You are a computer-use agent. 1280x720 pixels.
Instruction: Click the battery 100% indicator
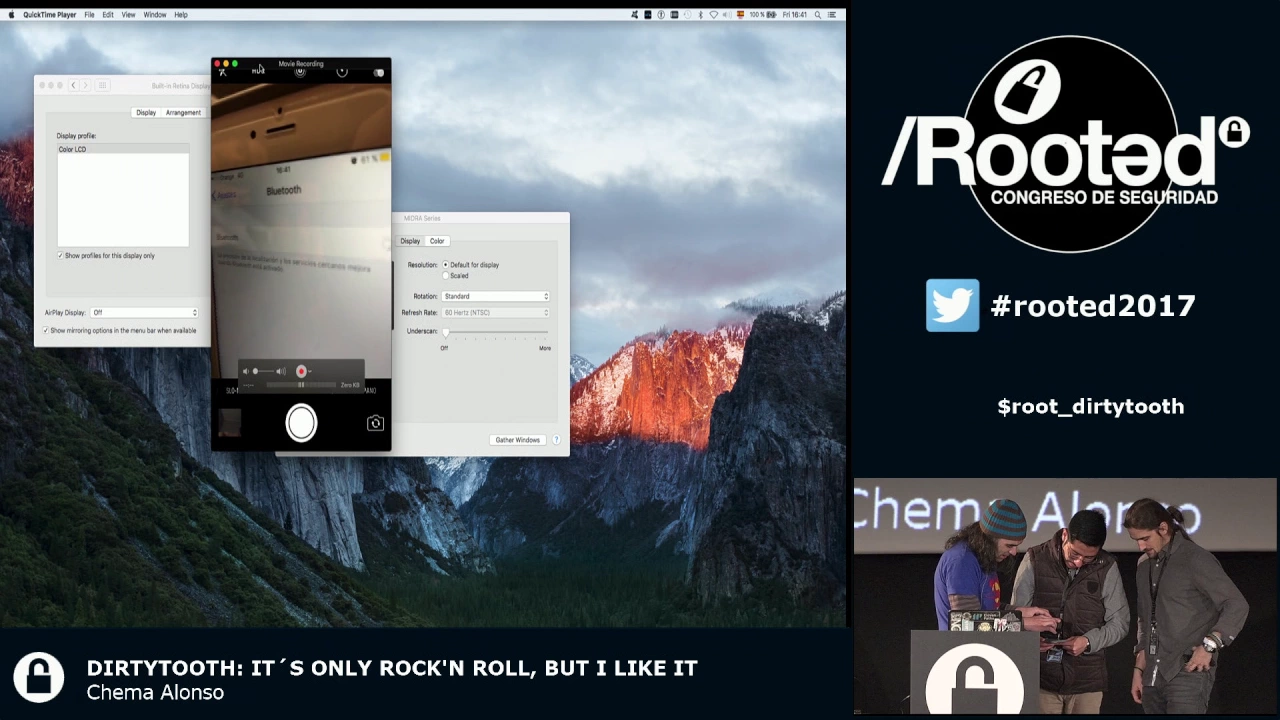763,15
